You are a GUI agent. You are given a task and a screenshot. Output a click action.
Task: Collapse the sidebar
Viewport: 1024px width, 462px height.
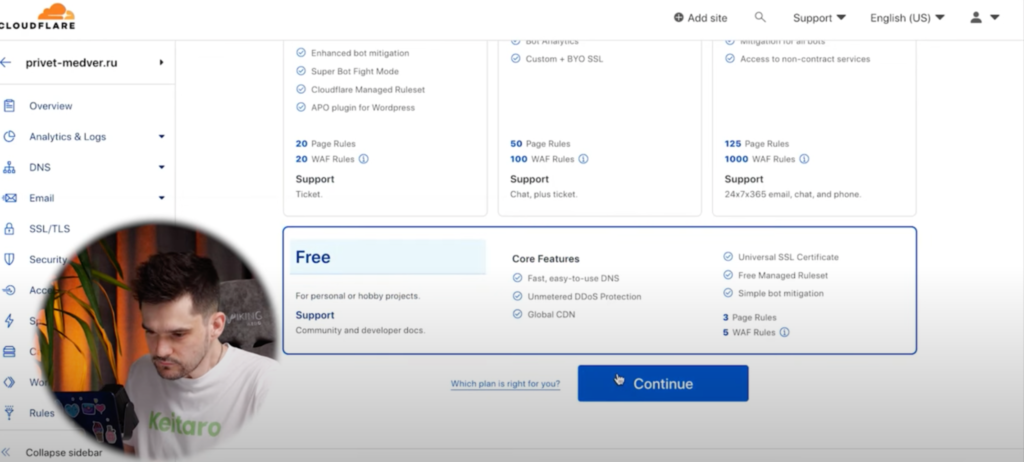52,452
